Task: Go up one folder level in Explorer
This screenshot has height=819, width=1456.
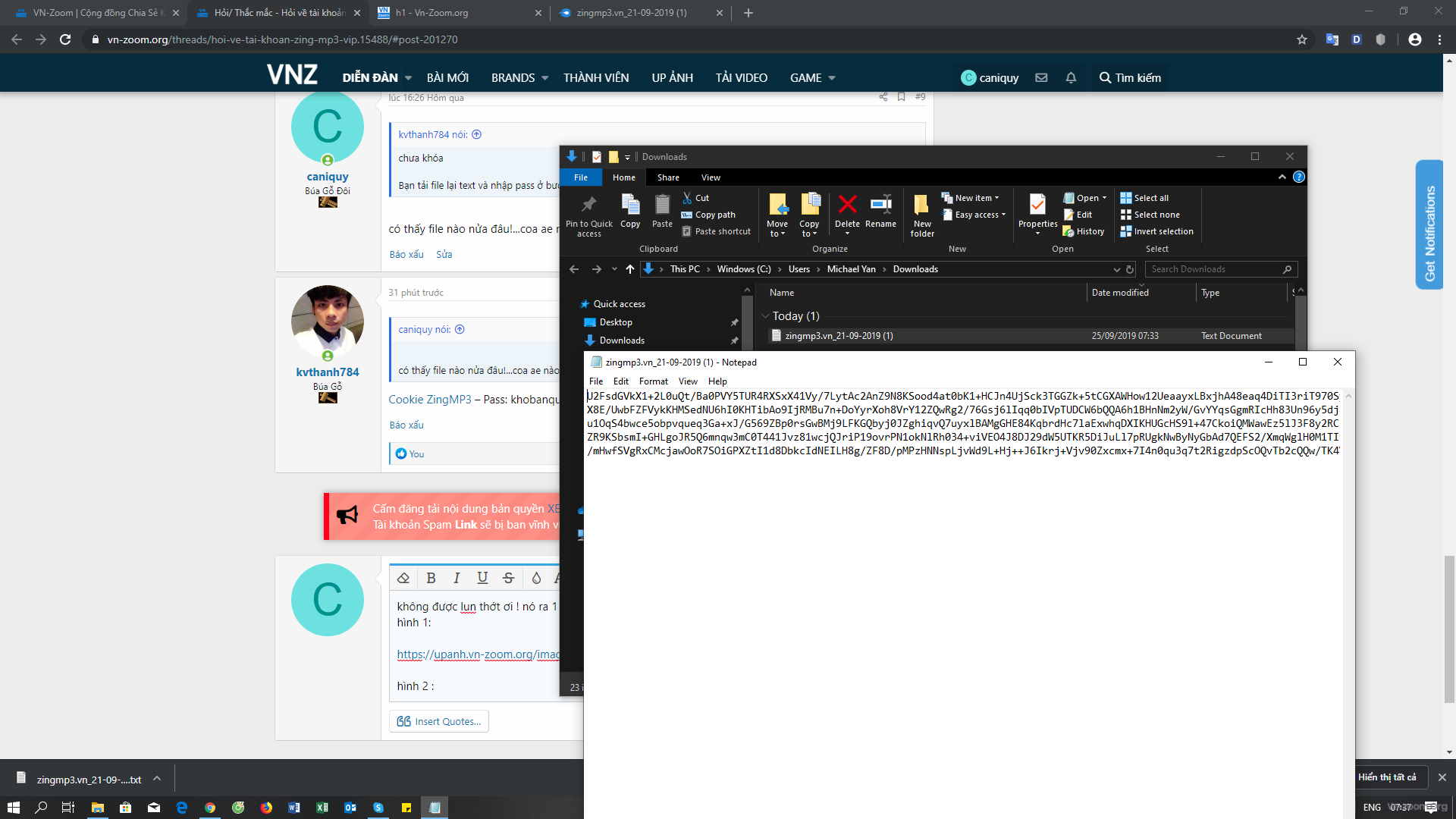Action: (629, 269)
